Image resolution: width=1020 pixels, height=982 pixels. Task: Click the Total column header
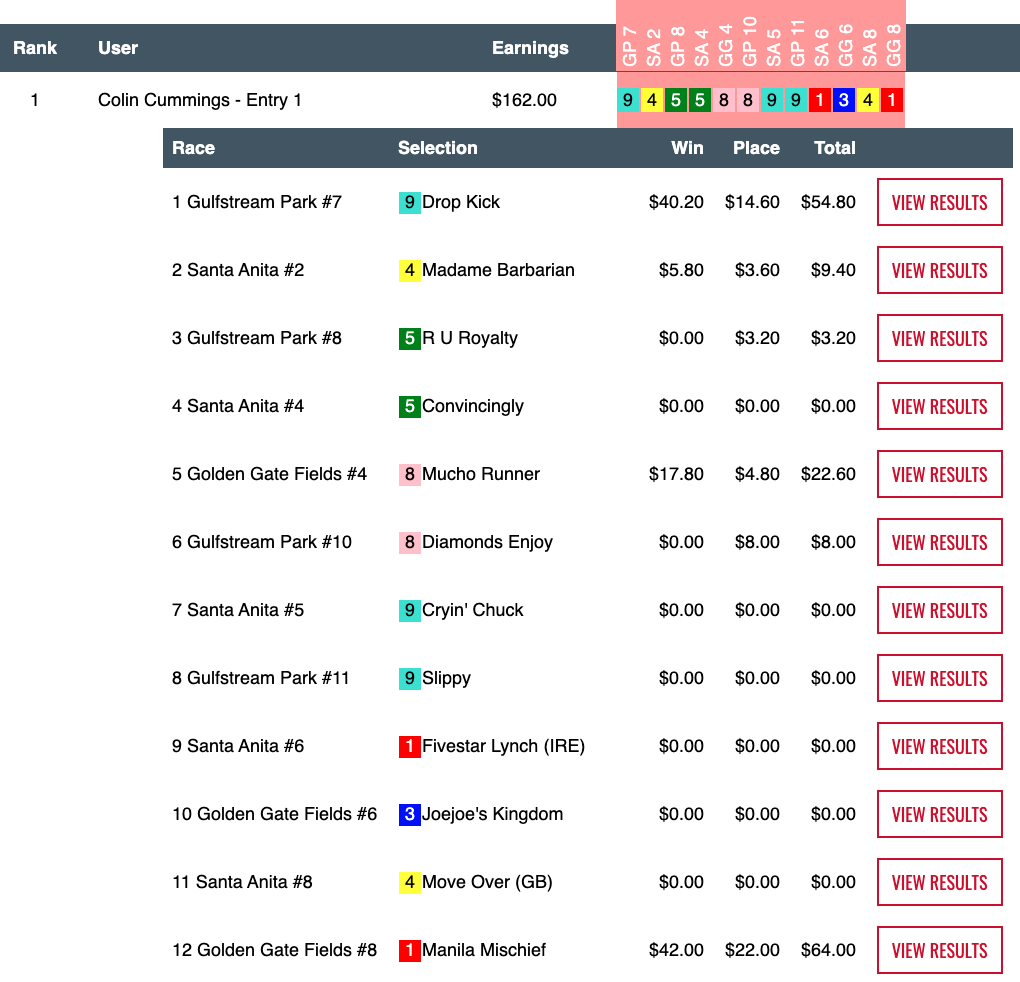coord(834,148)
